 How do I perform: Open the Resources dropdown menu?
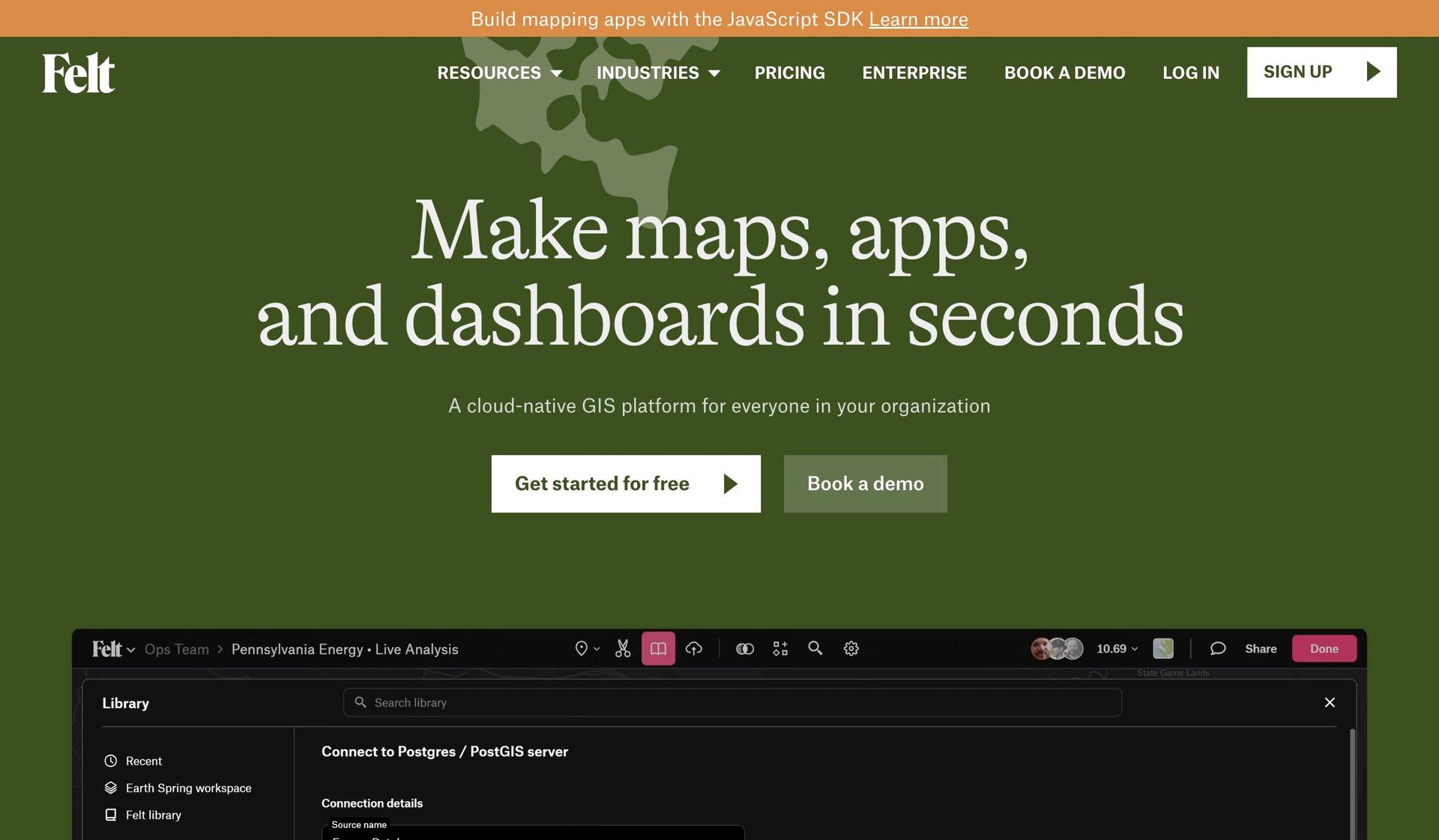pyautogui.click(x=500, y=73)
